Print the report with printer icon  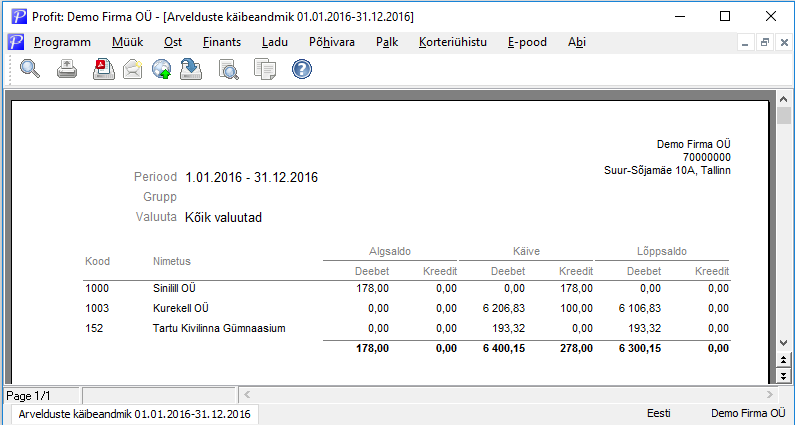tap(66, 69)
